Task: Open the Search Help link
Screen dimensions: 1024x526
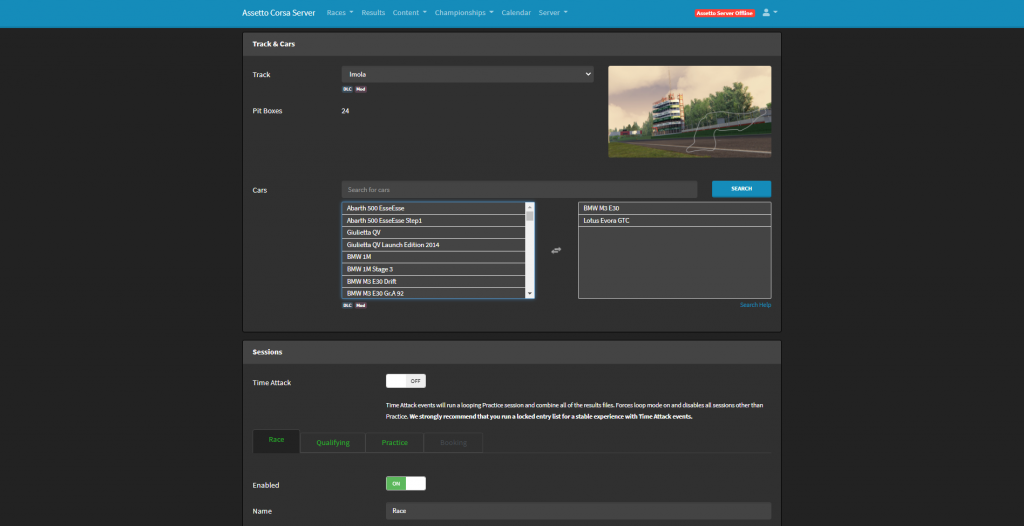Action: (756, 305)
